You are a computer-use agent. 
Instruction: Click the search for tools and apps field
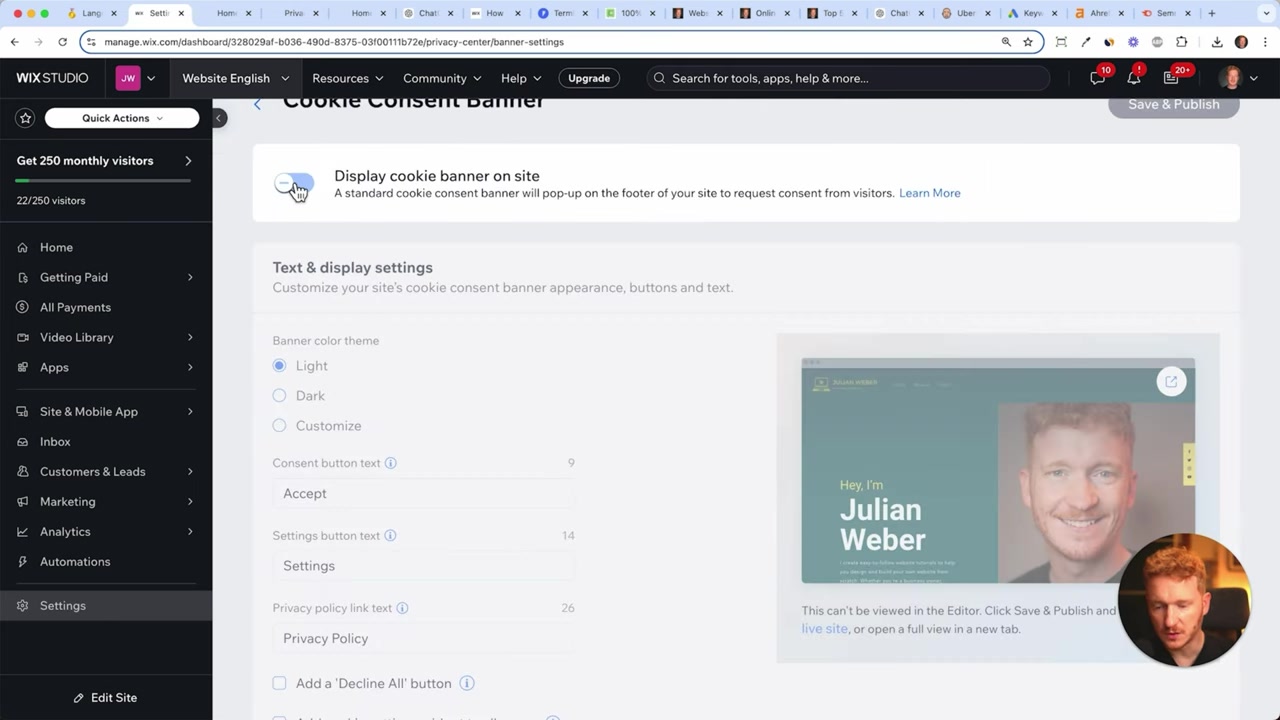[x=848, y=78]
